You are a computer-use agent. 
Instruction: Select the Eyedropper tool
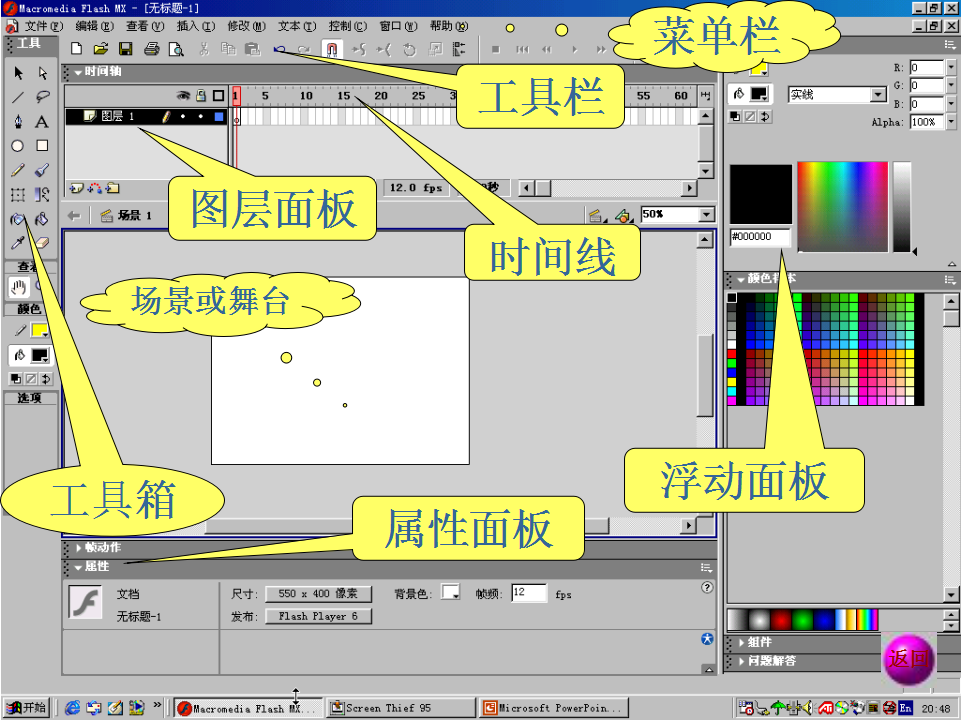pyautogui.click(x=18, y=243)
